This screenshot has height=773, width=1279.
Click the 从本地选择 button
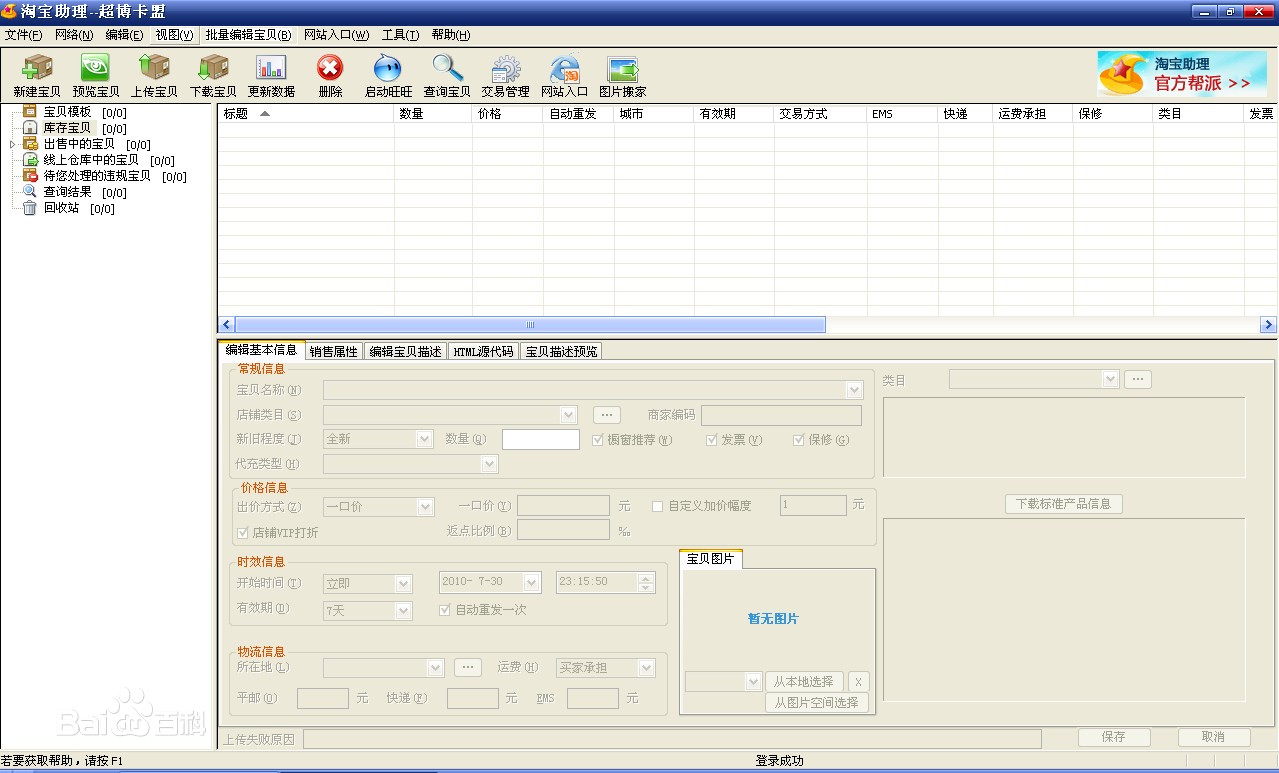tap(804, 681)
